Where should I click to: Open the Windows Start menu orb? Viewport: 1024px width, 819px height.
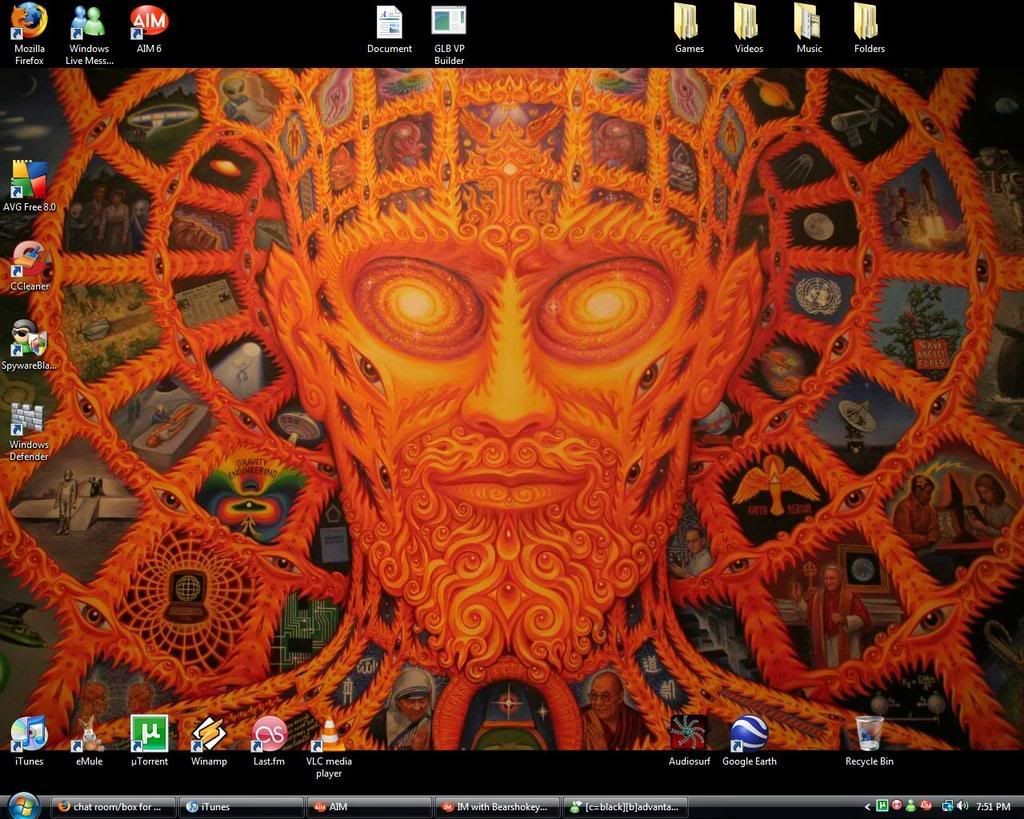[24, 807]
